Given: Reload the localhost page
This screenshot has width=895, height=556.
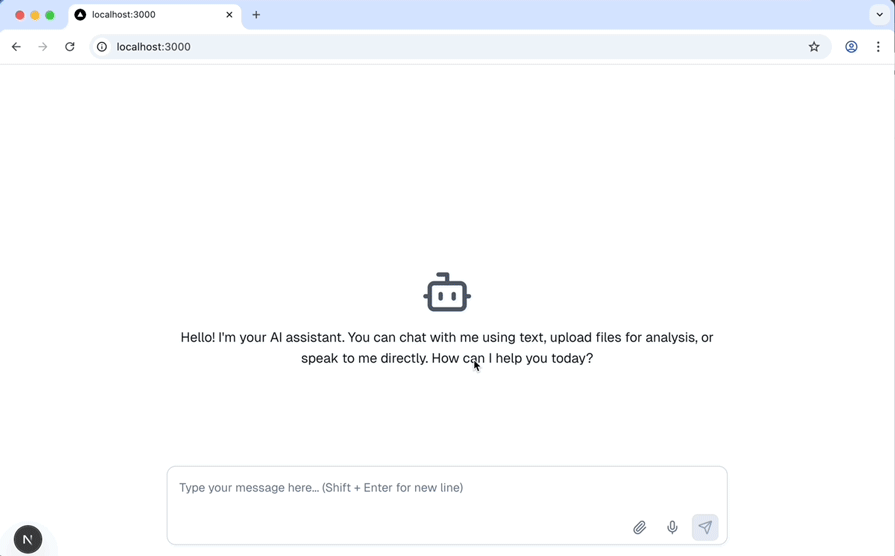Looking at the screenshot, I should click(x=70, y=47).
